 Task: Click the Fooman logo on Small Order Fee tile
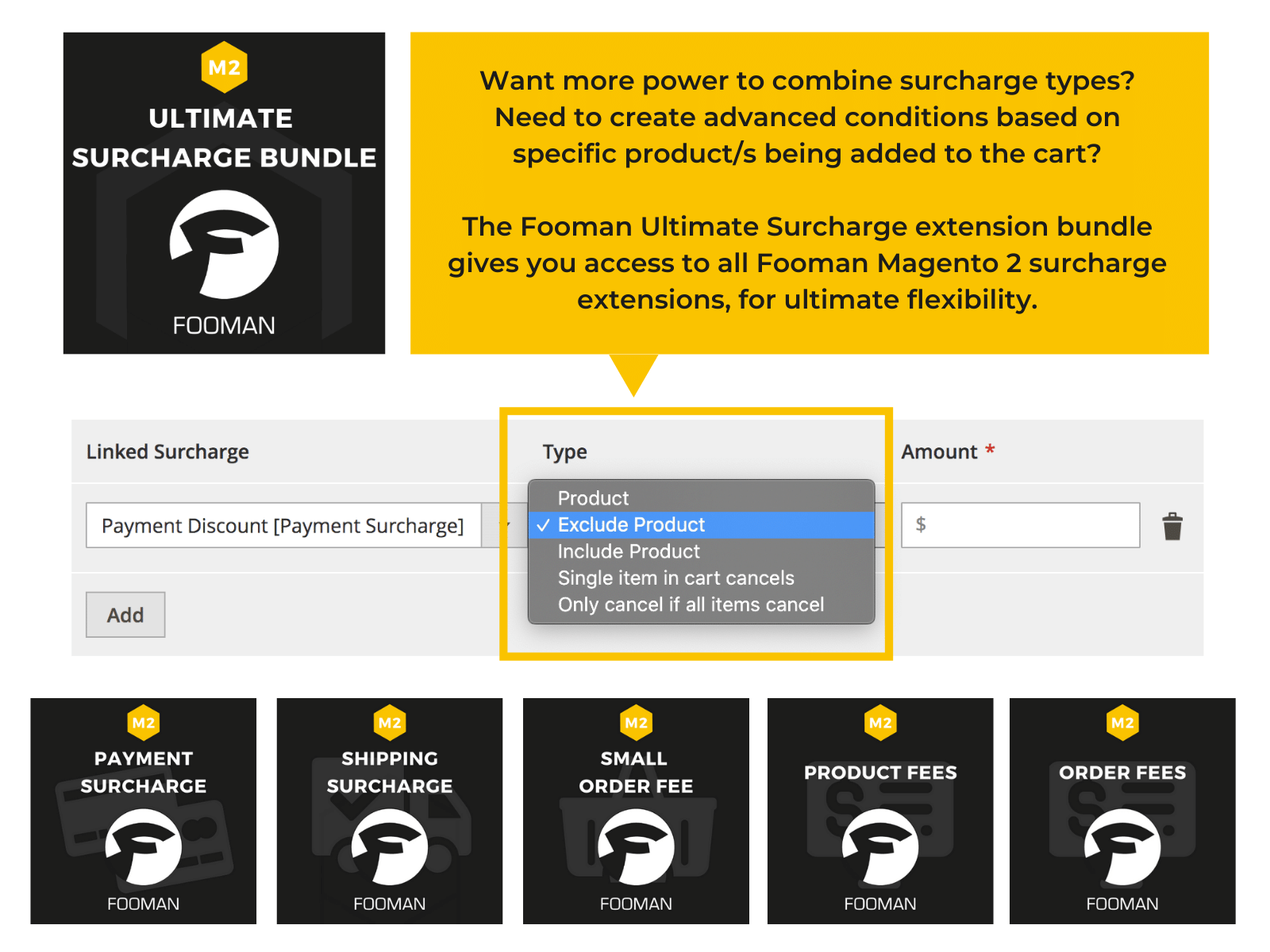click(x=636, y=847)
